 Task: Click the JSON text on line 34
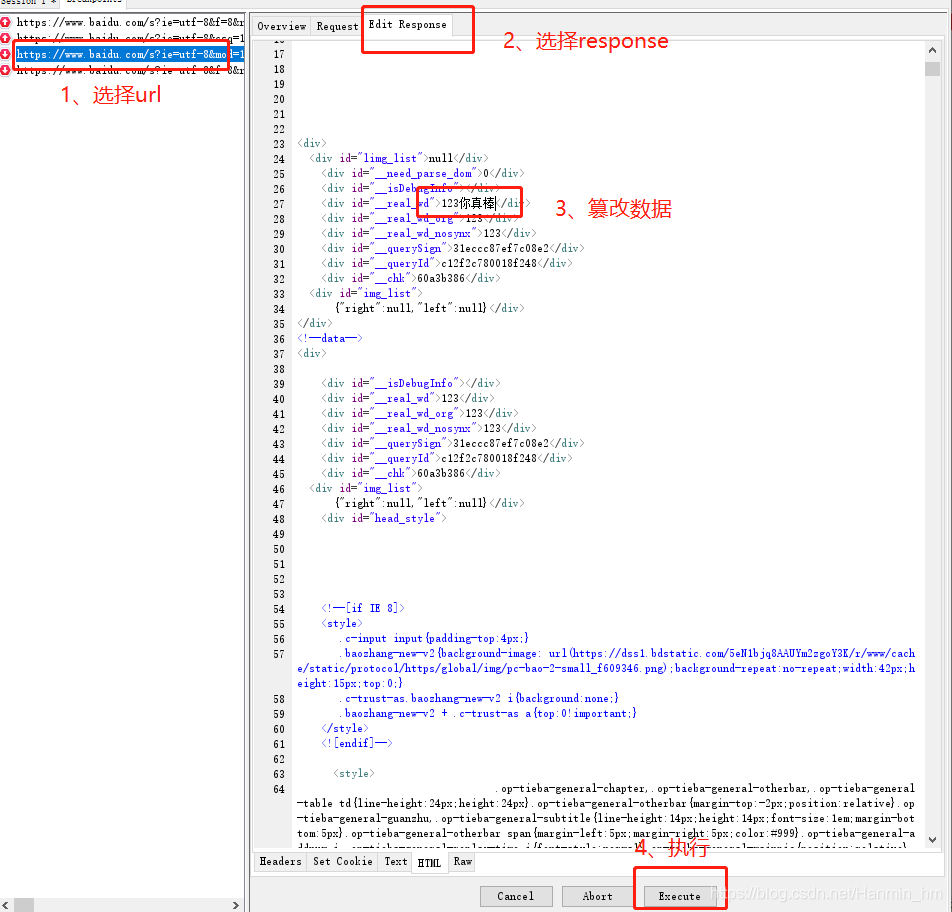pos(410,308)
